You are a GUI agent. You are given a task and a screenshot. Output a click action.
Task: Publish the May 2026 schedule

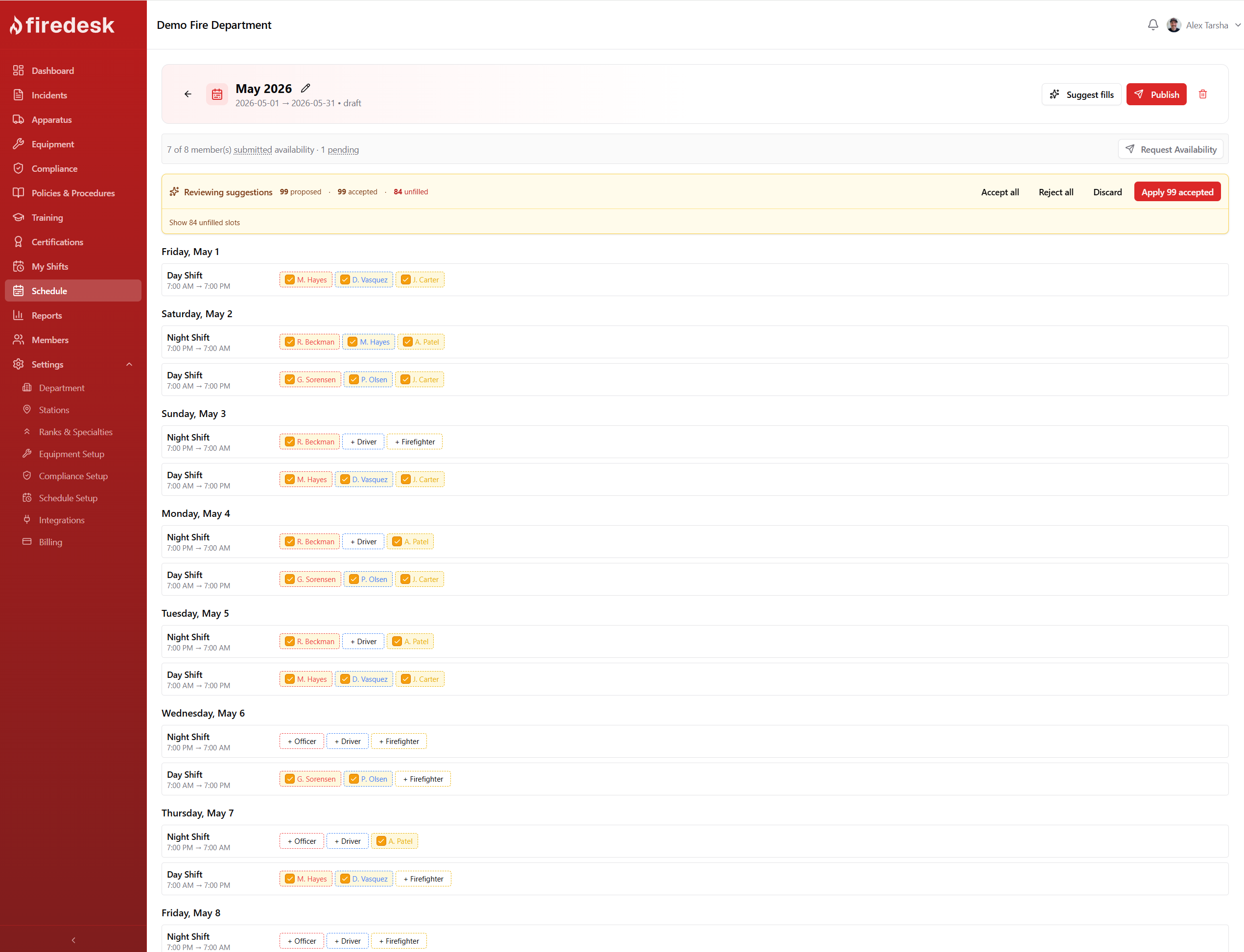tap(1156, 94)
